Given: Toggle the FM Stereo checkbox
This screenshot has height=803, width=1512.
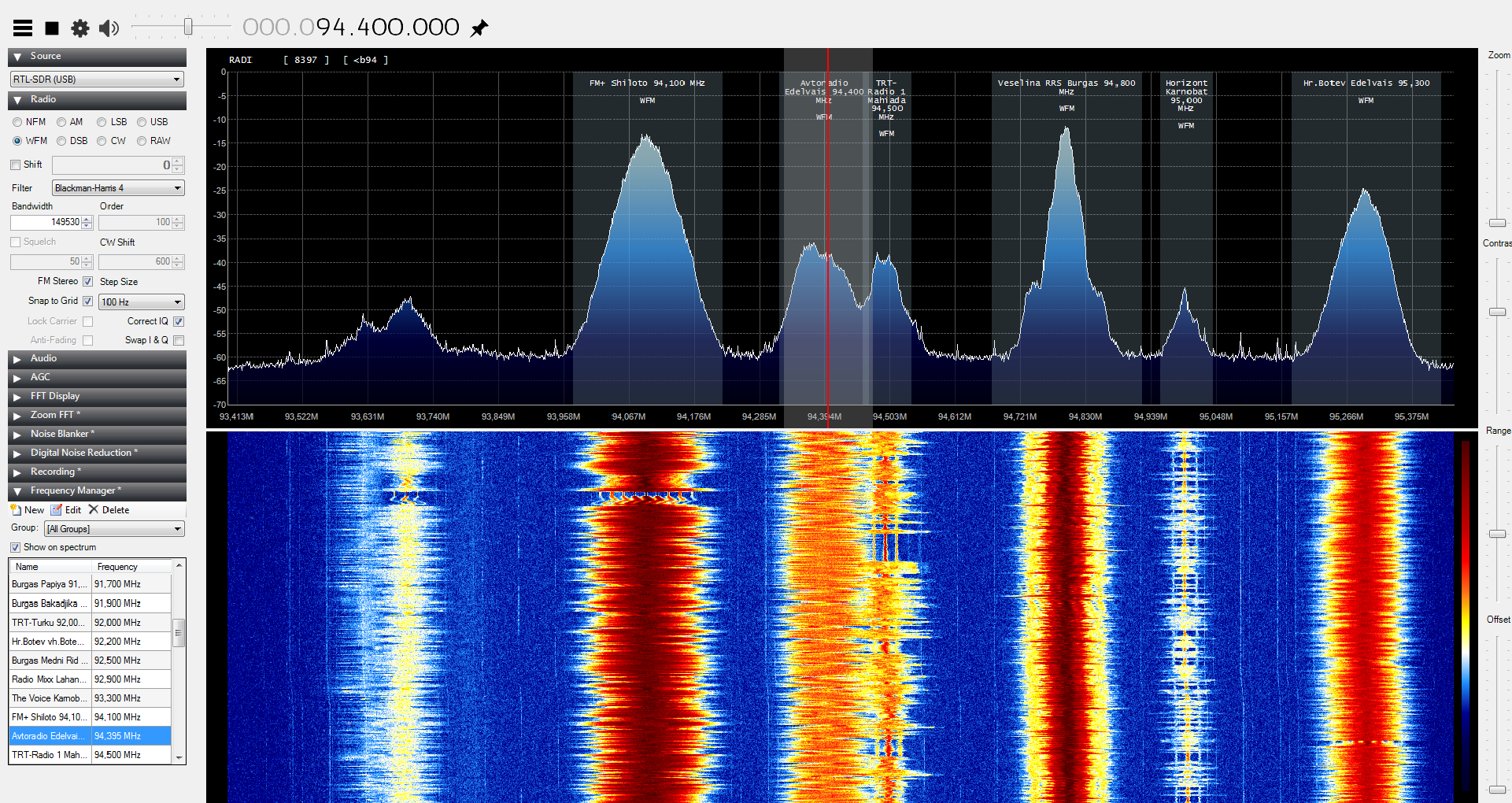Looking at the screenshot, I should tap(88, 281).
